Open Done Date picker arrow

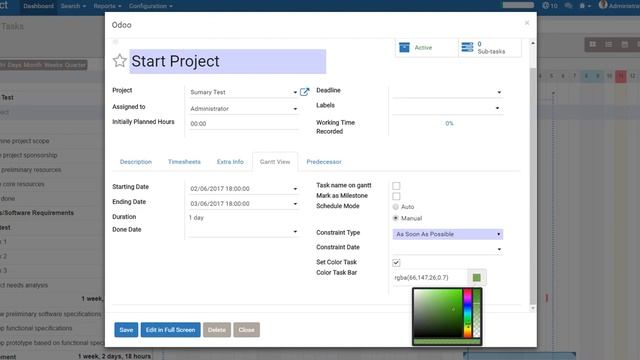(295, 231)
